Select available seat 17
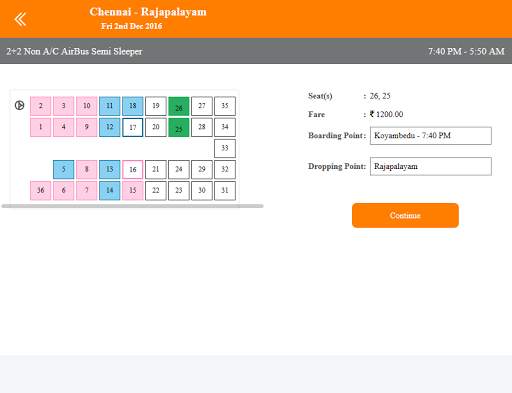Viewport: 512px width, 393px height. [x=133, y=127]
